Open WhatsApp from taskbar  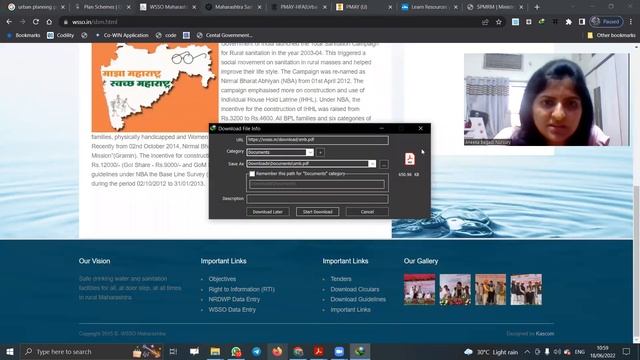236,351
